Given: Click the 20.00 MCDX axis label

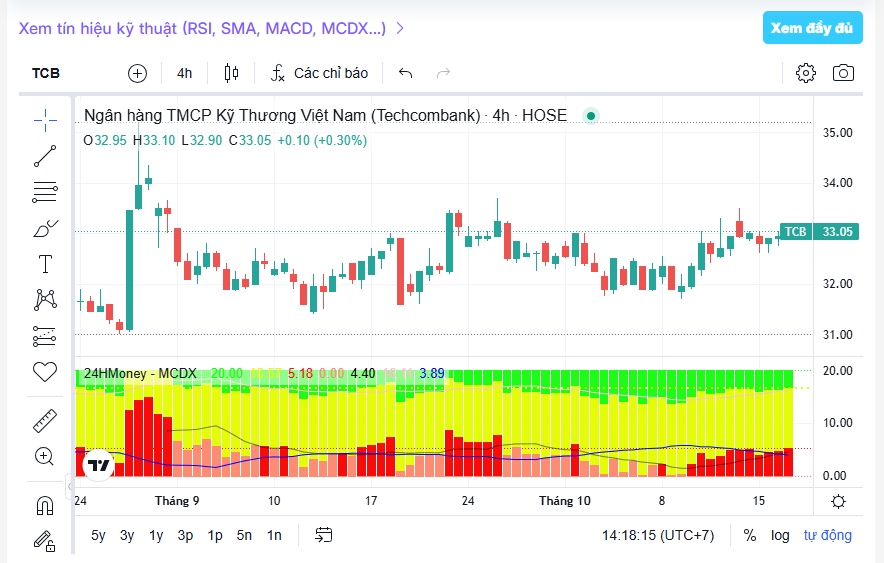Looking at the screenshot, I should tap(838, 371).
